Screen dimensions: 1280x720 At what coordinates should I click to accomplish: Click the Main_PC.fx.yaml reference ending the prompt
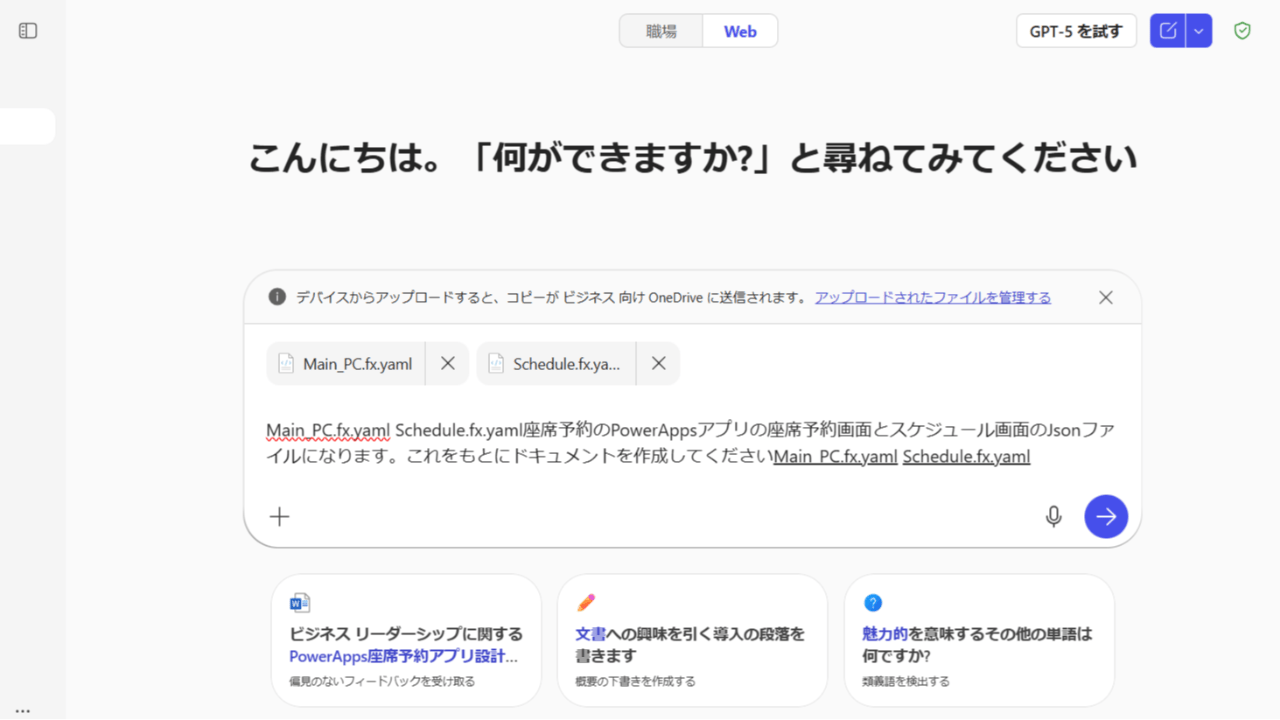pos(836,457)
